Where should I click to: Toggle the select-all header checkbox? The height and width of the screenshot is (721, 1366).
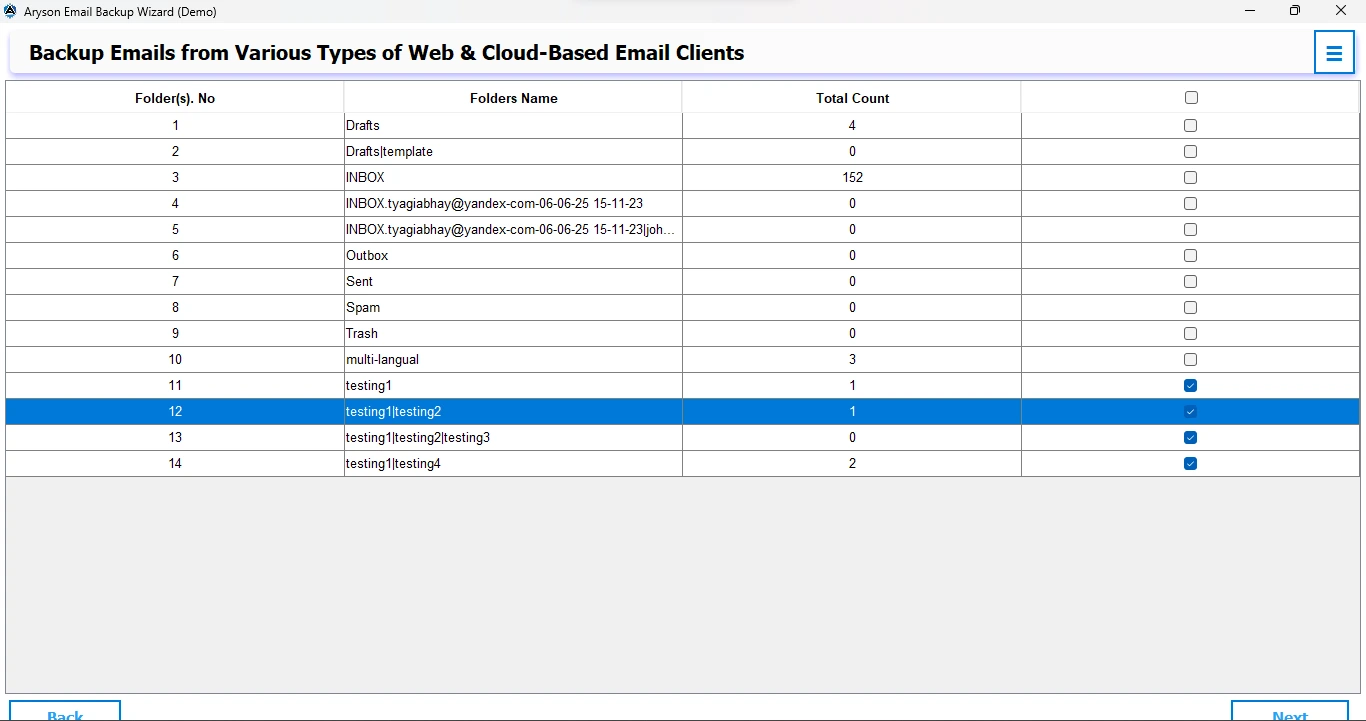pos(1190,98)
